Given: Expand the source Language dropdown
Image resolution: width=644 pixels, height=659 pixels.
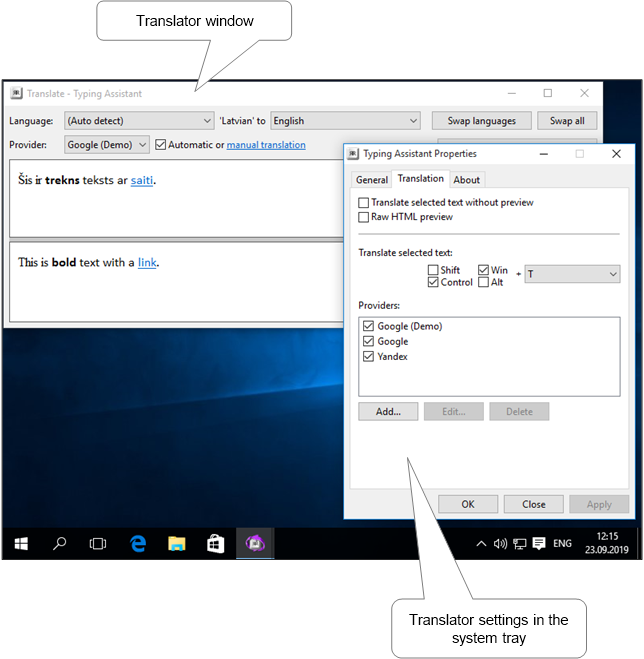Looking at the screenshot, I should click(139, 121).
